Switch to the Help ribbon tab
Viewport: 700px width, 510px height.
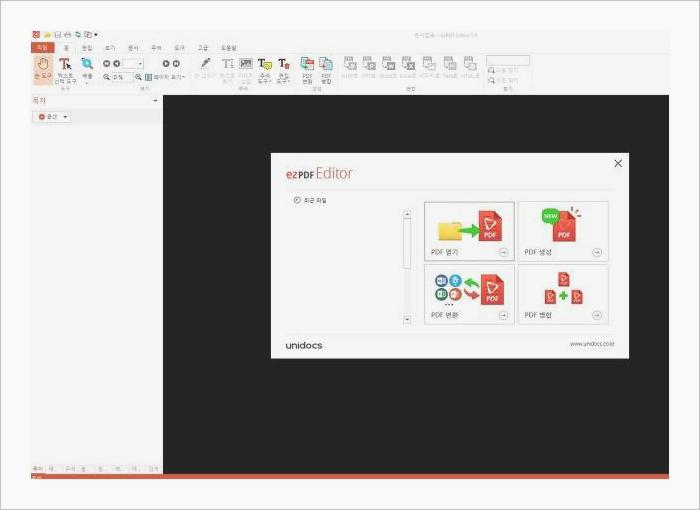click(x=229, y=48)
